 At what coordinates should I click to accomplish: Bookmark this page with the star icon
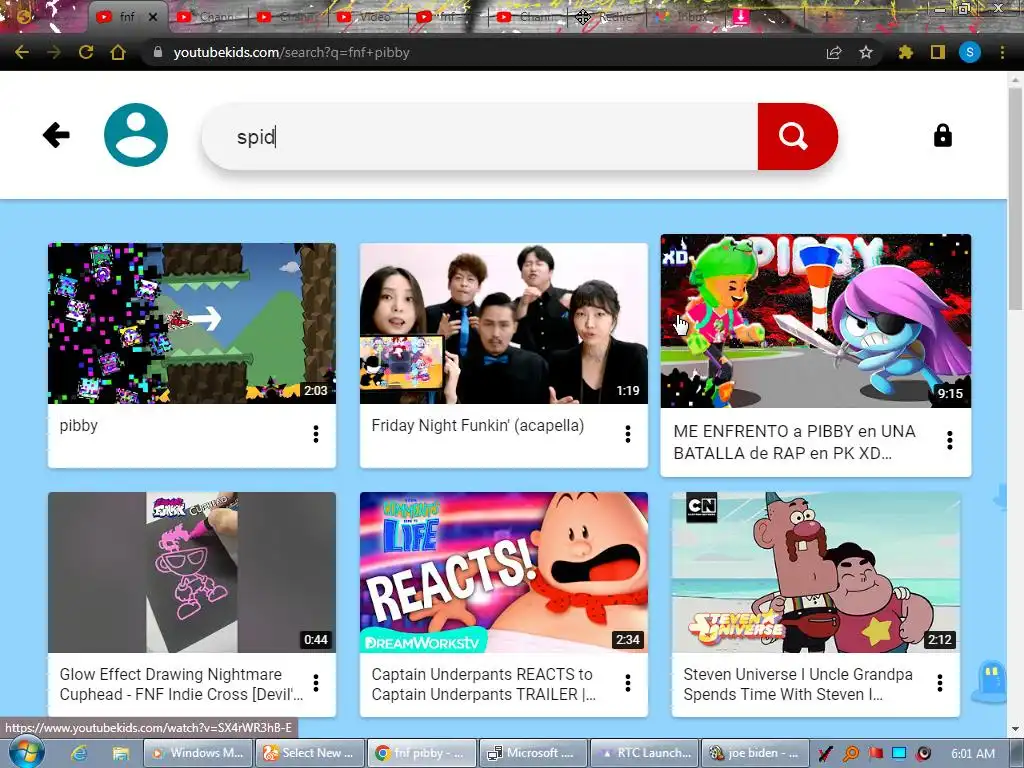[x=866, y=52]
